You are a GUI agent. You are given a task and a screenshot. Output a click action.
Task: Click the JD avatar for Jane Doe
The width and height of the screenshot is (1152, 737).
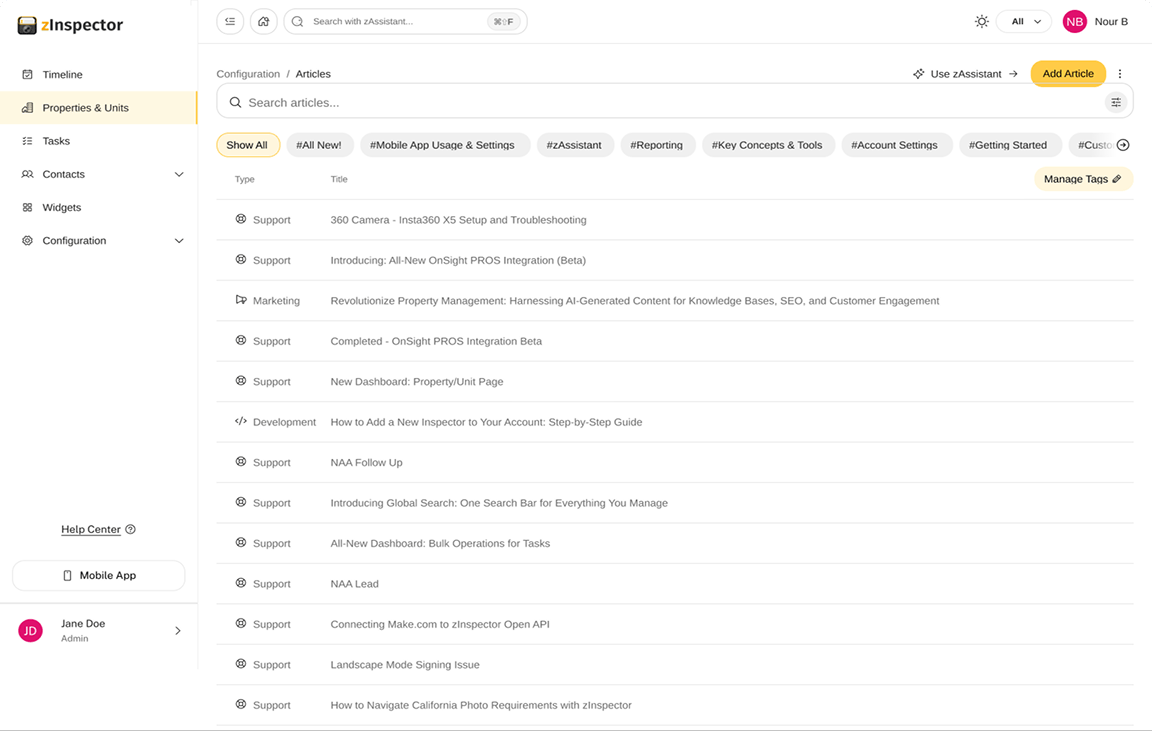pos(30,630)
